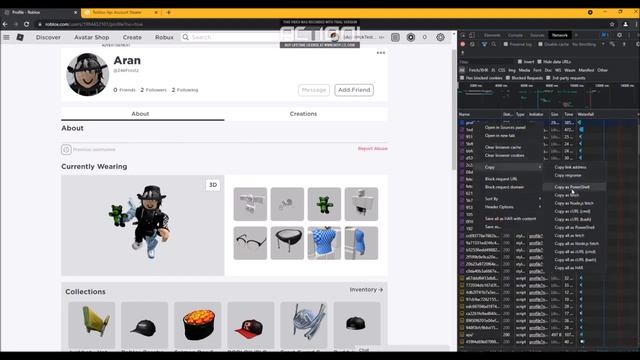This screenshot has height=360, width=640.
Task: Open the No throttling dropdown
Action: (x=588, y=44)
